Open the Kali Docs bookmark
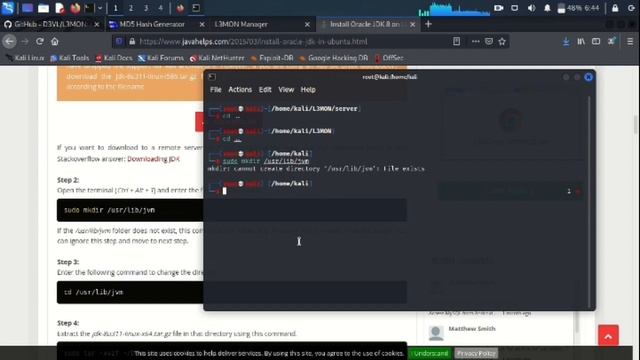 (x=114, y=58)
